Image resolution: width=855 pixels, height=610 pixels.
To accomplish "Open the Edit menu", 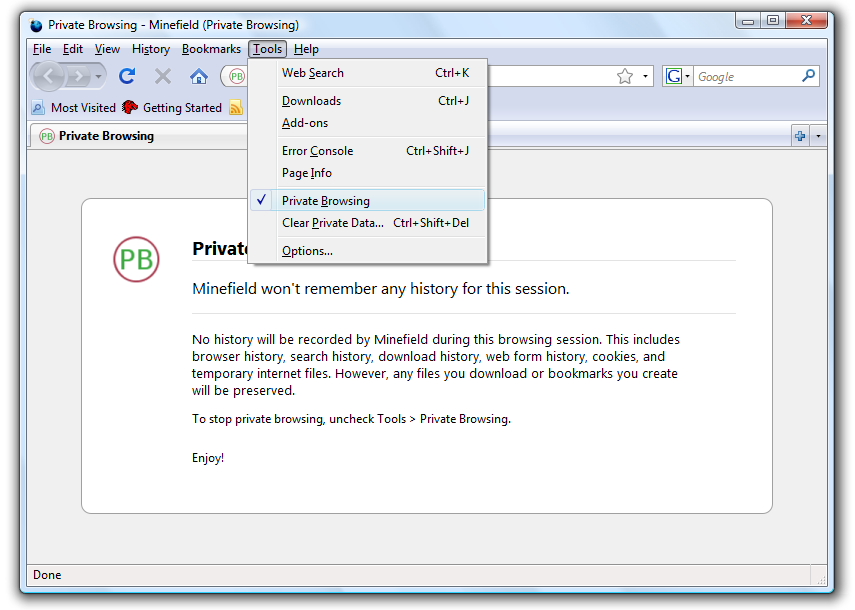I will pyautogui.click(x=73, y=49).
